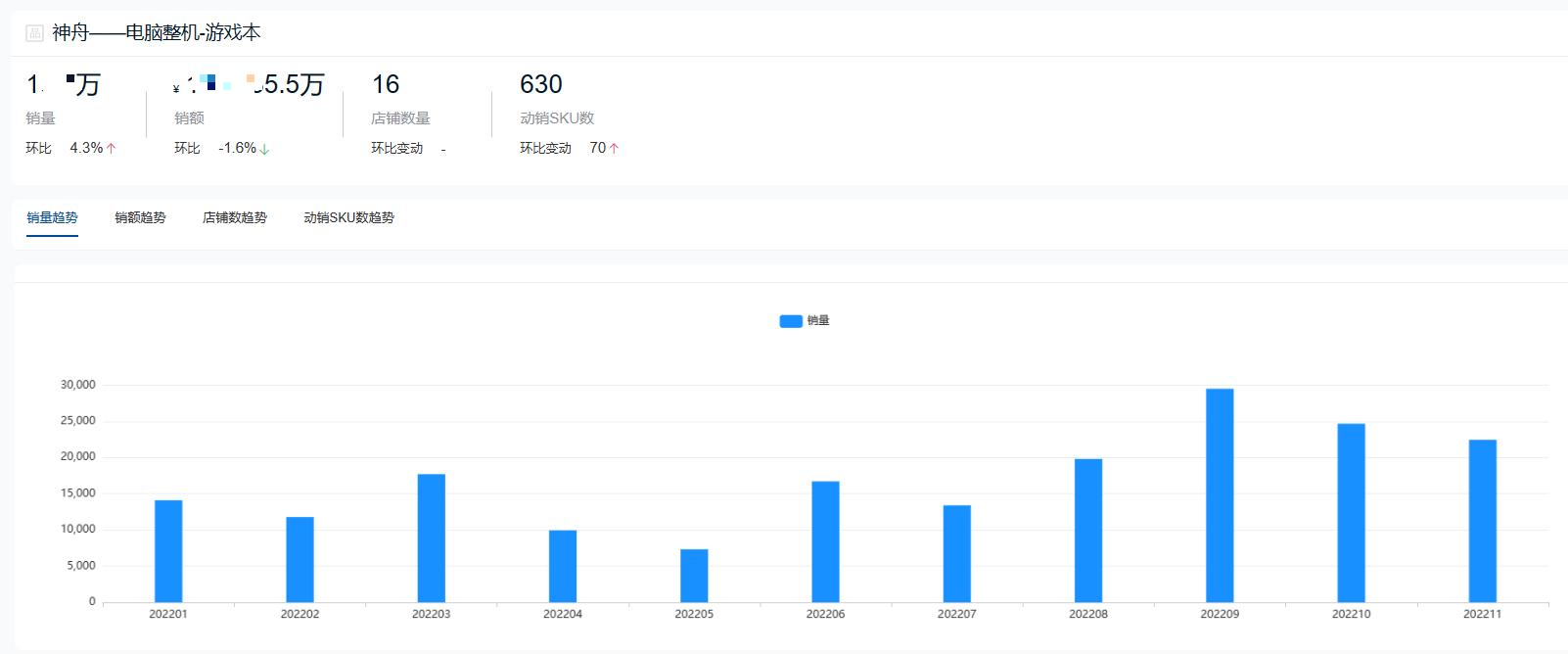This screenshot has width=1568, height=654.
Task: Open 动销SKU数趋势 tab
Action: pyautogui.click(x=348, y=217)
